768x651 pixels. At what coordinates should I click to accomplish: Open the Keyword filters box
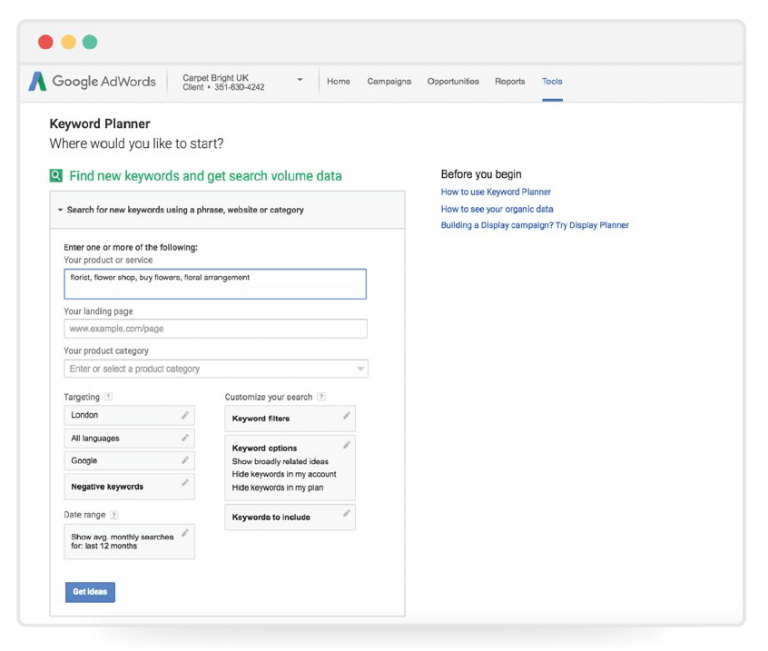(290, 418)
